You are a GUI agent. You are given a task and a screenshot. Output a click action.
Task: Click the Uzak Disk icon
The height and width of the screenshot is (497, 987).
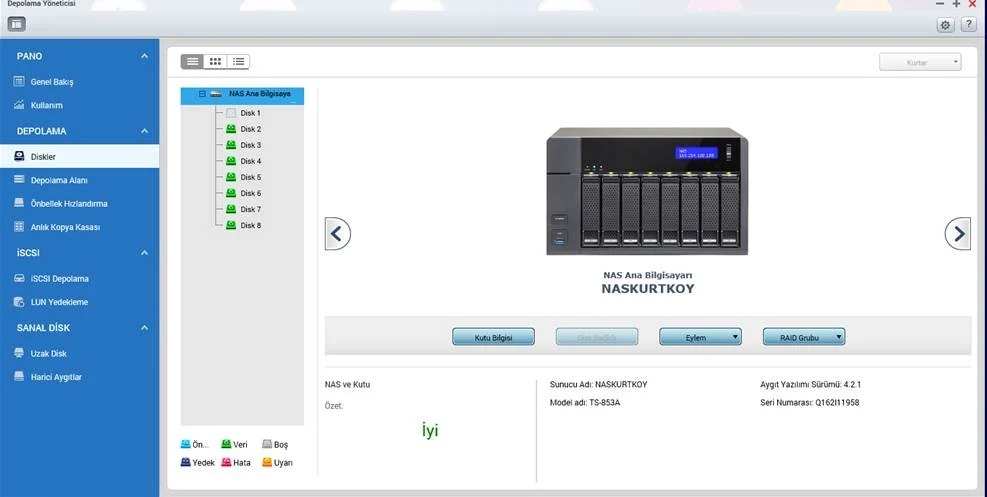click(19, 353)
